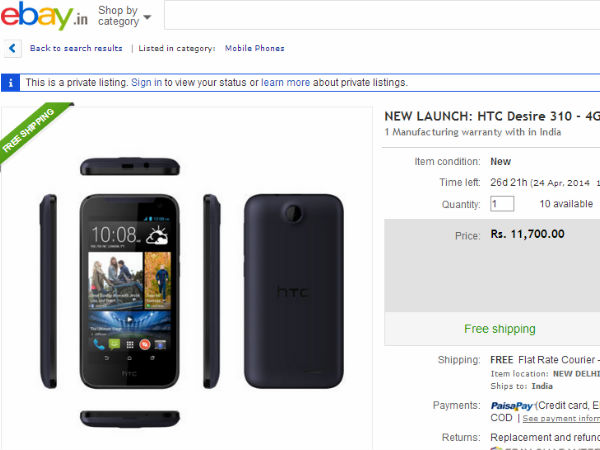The width and height of the screenshot is (600, 450).
Task: Click the left side profile phone image
Action: pyautogui.click(x=49, y=290)
